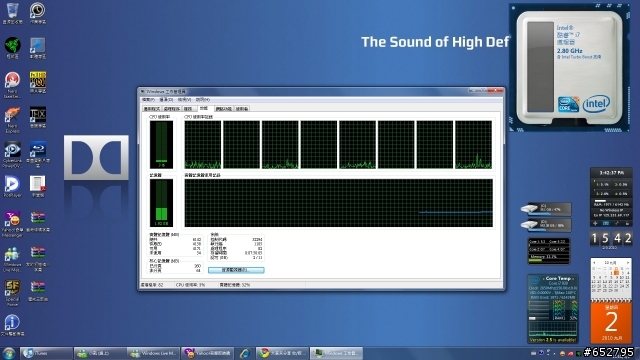The image size is (640, 360).
Task: Switch to Yahoo Messenger taskbar button
Action: 207,353
